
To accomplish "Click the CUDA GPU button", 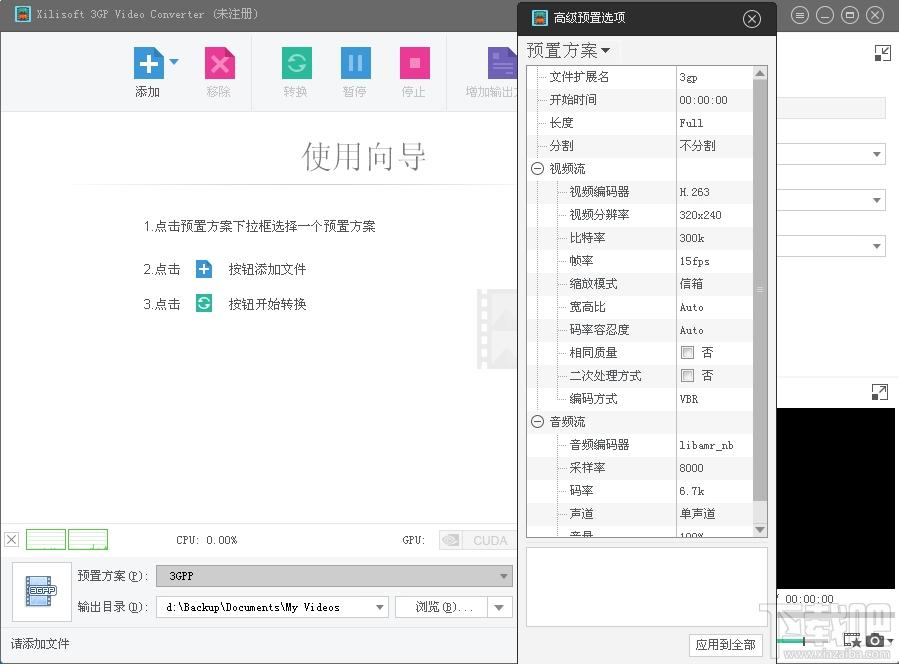I will [x=477, y=540].
